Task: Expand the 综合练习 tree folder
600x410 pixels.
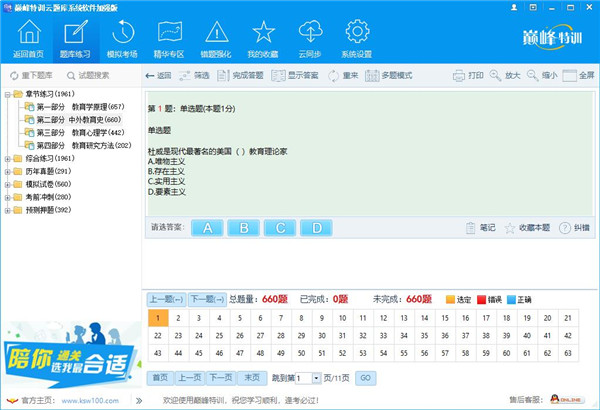Action: point(8,158)
